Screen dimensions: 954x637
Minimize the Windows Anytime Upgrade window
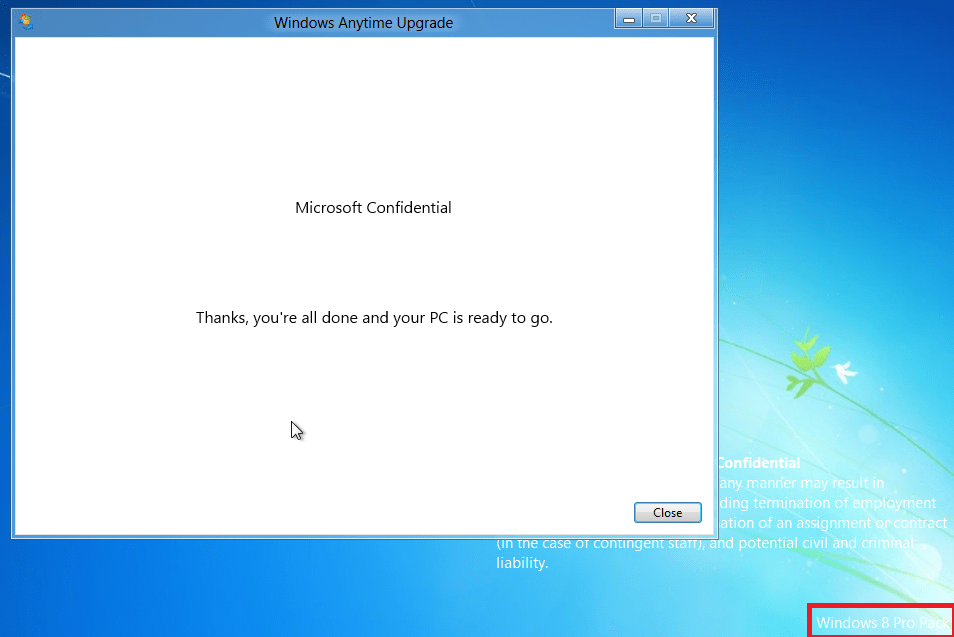pos(628,19)
